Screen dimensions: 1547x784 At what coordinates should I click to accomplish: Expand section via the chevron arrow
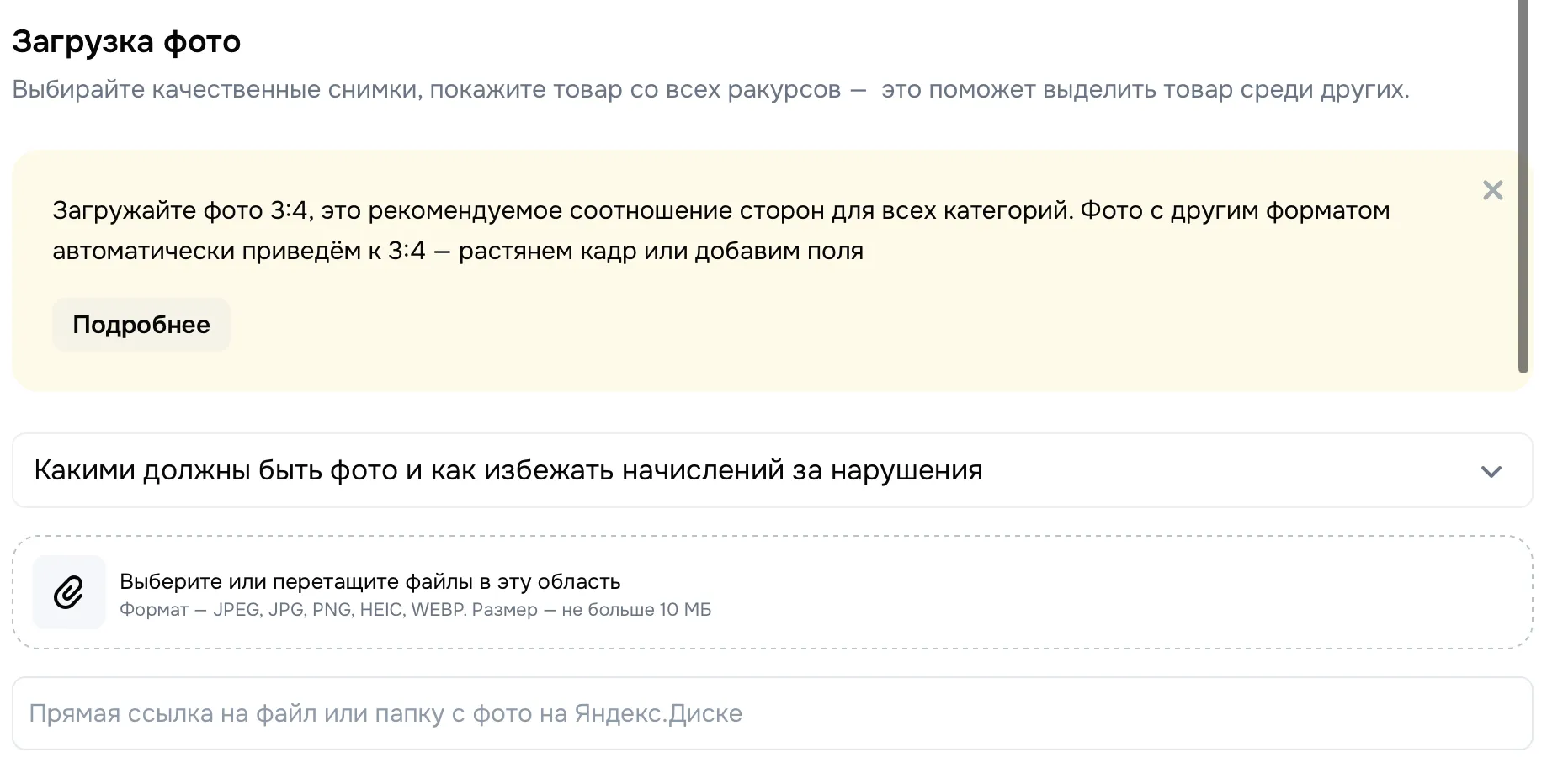1491,471
